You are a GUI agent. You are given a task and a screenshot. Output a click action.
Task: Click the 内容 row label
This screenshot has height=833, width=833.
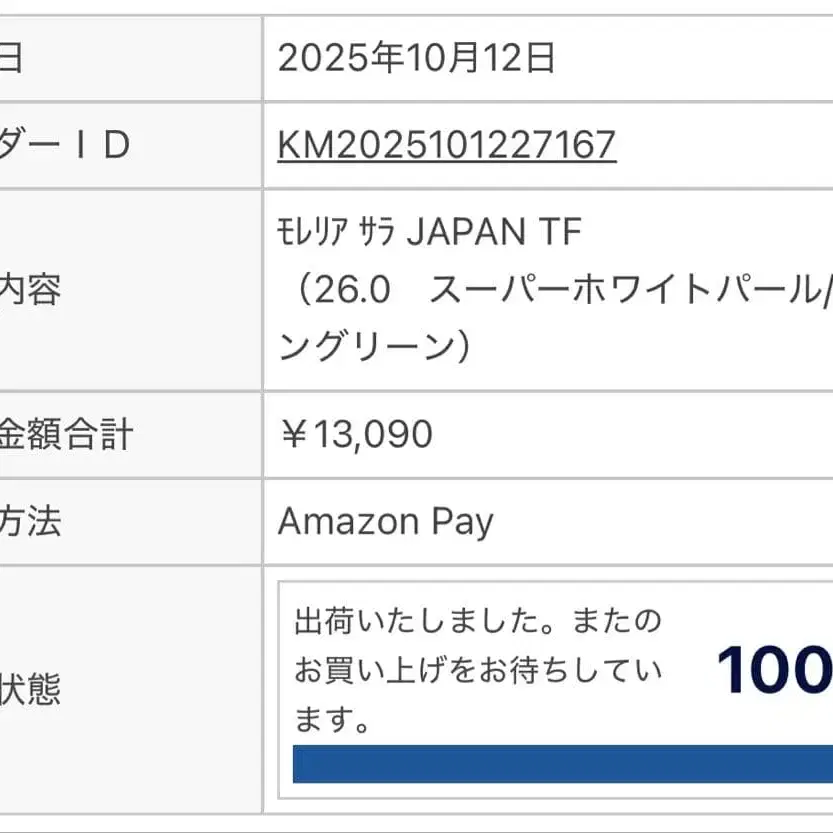click(x=30, y=290)
